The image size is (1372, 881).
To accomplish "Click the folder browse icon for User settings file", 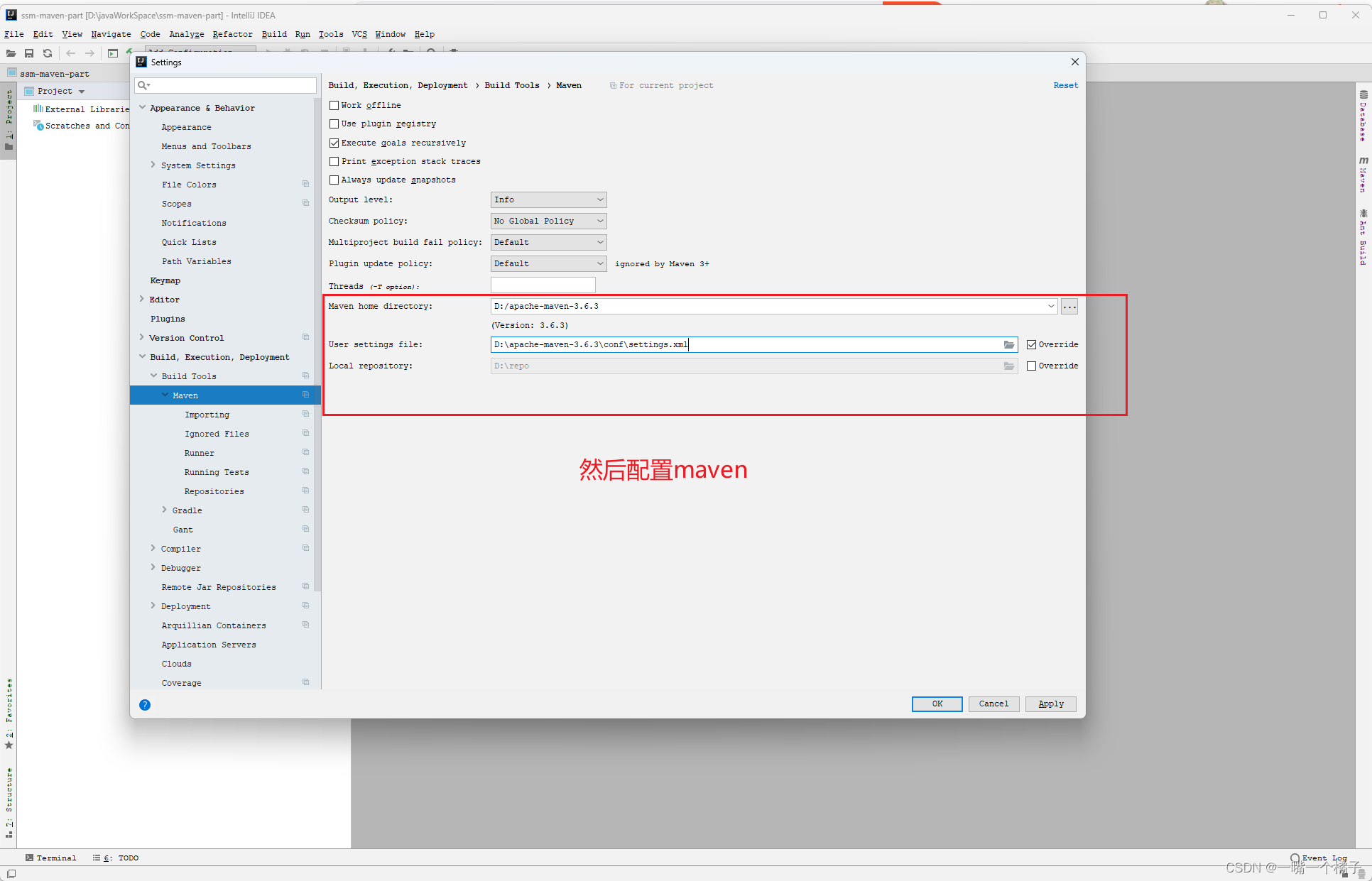I will click(x=1008, y=344).
